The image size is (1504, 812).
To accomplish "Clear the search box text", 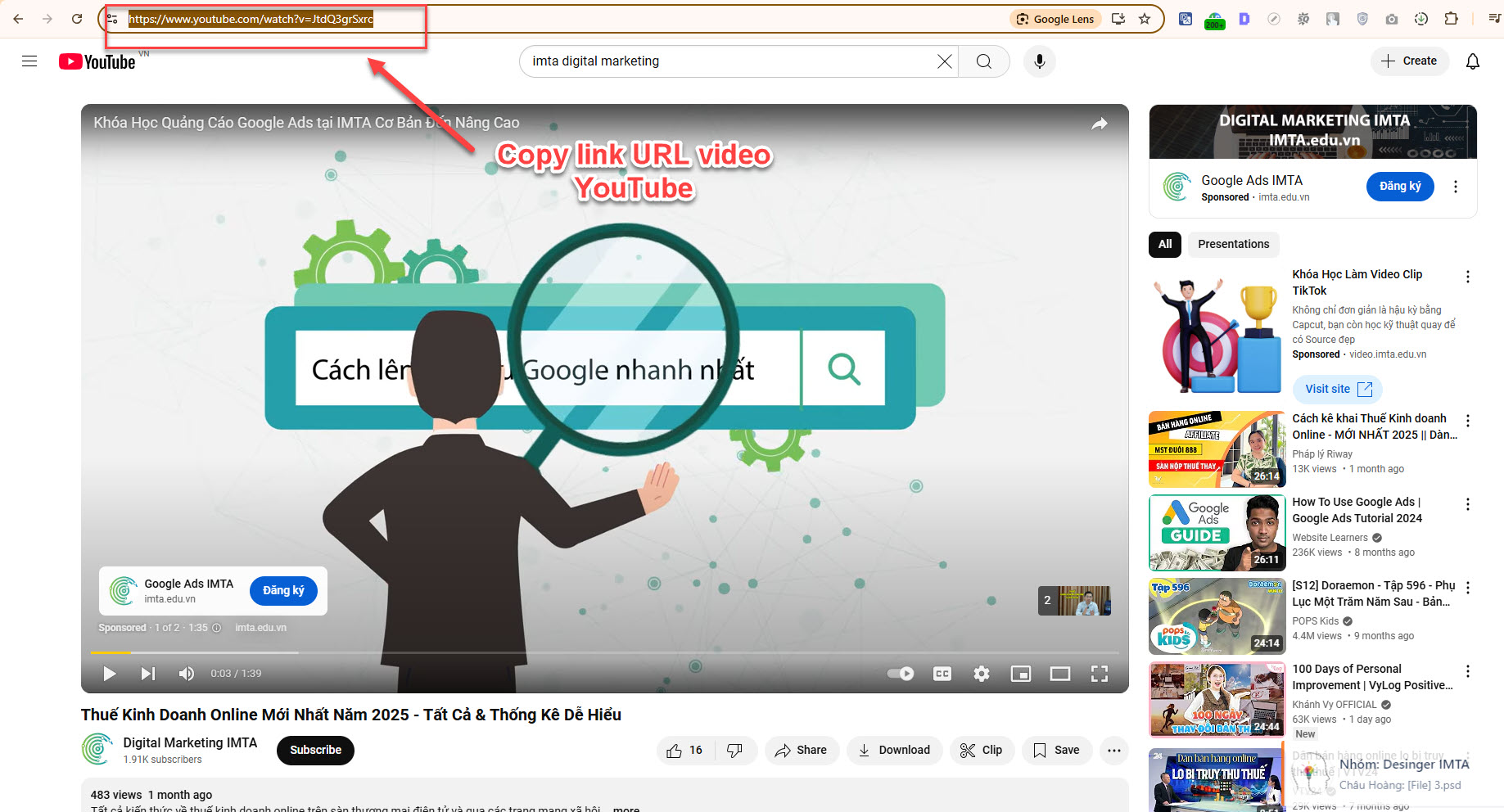I will click(945, 61).
